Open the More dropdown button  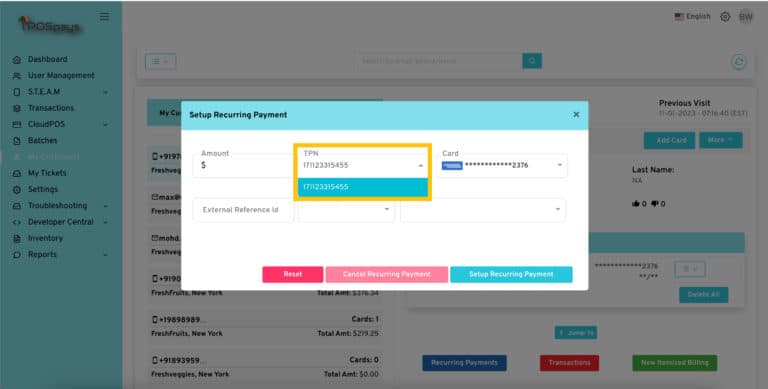click(x=720, y=140)
